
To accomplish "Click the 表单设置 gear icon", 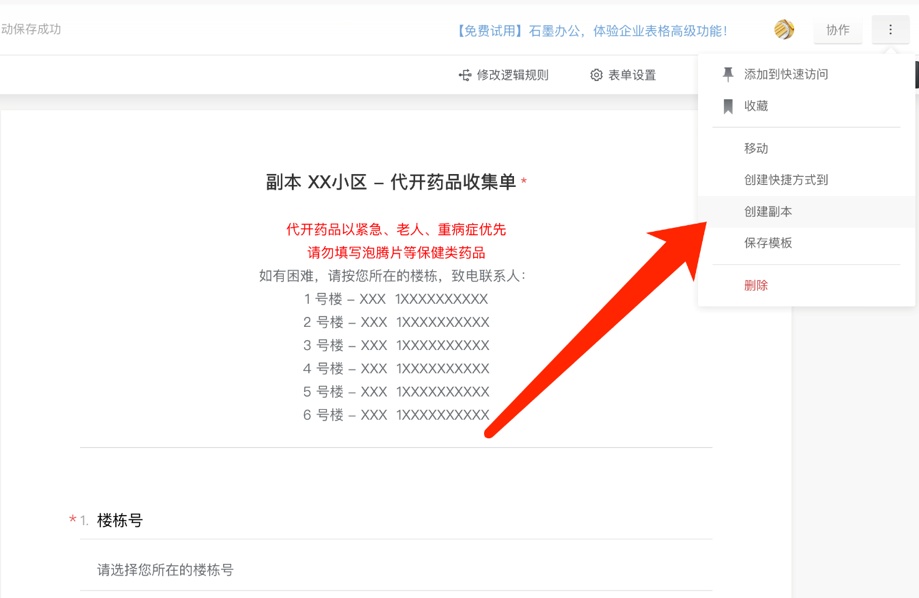I will pos(596,75).
